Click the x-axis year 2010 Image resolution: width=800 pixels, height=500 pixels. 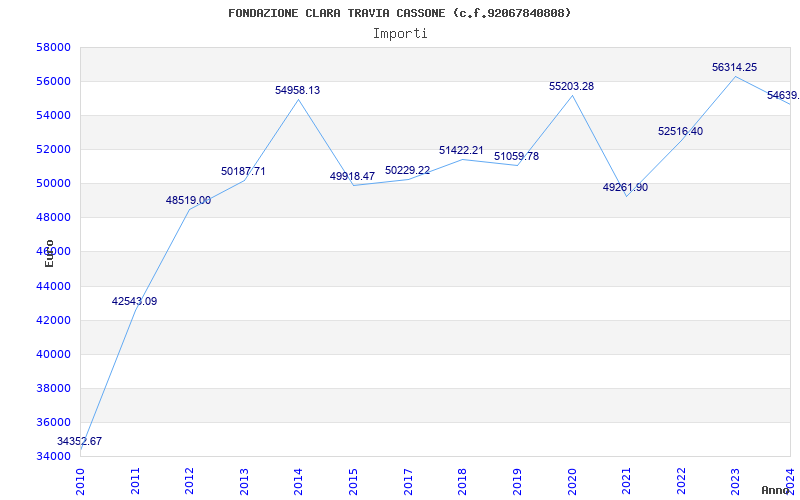(x=80, y=482)
